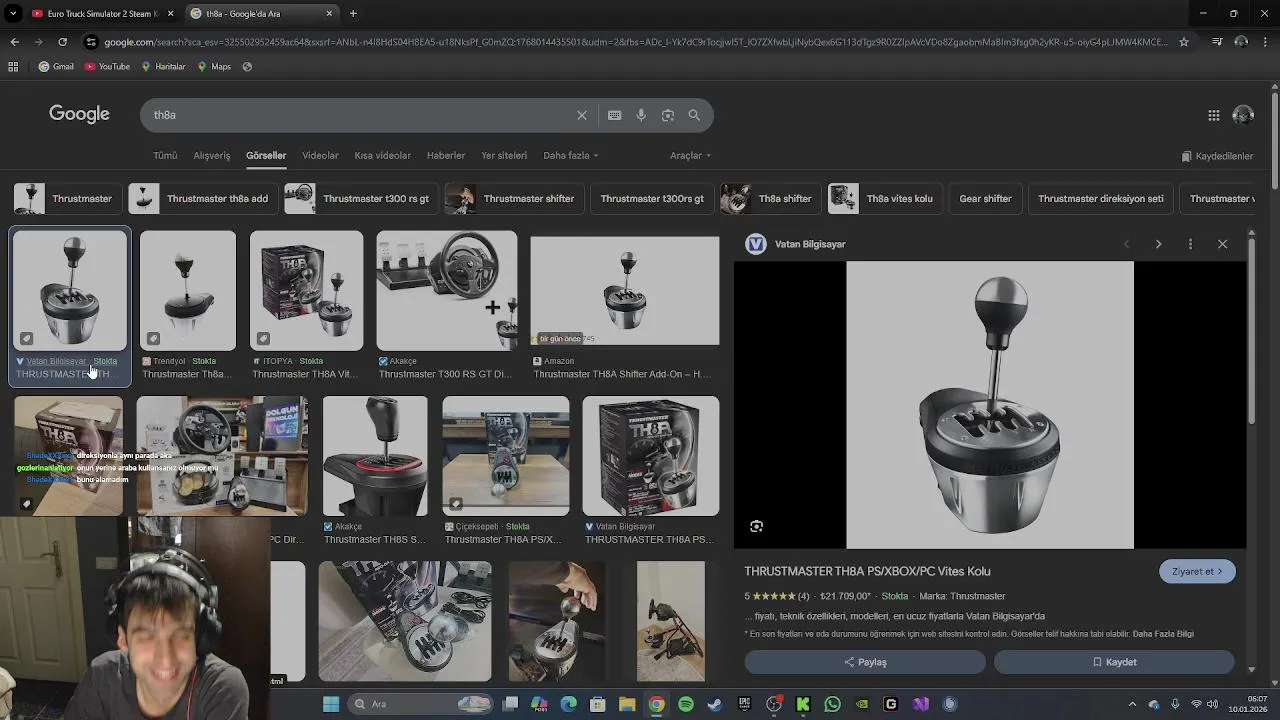1280x720 pixels.
Task: Click the Ziyaret et button
Action: coord(1197,571)
